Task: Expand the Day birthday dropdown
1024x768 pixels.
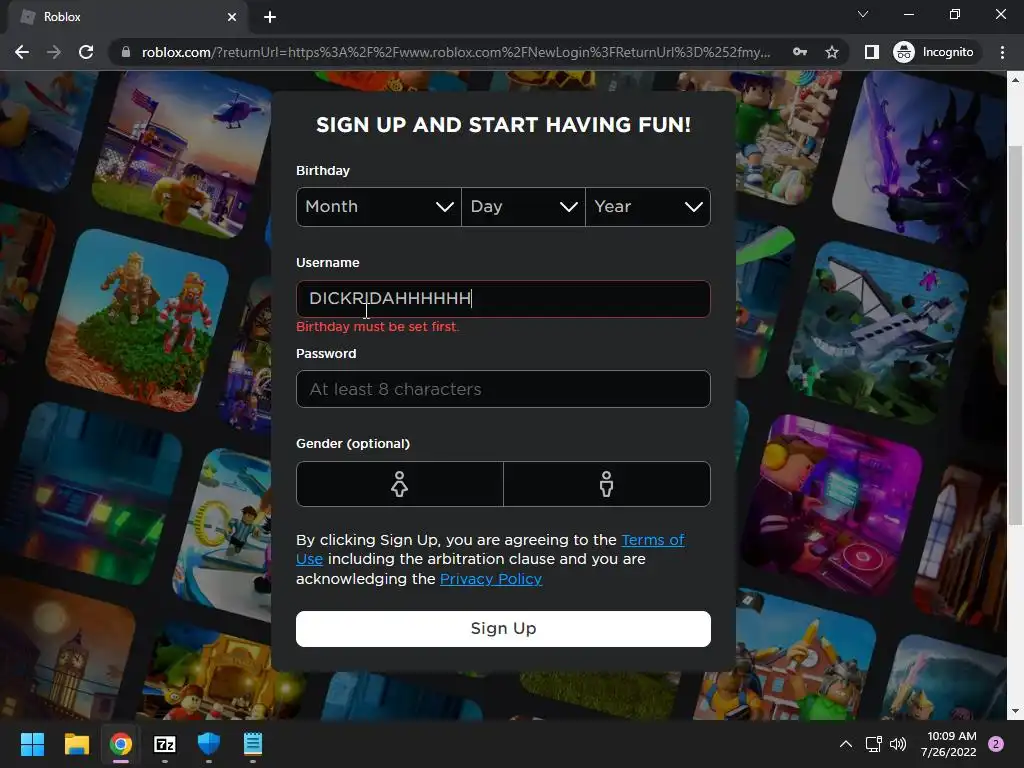Action: pos(523,207)
